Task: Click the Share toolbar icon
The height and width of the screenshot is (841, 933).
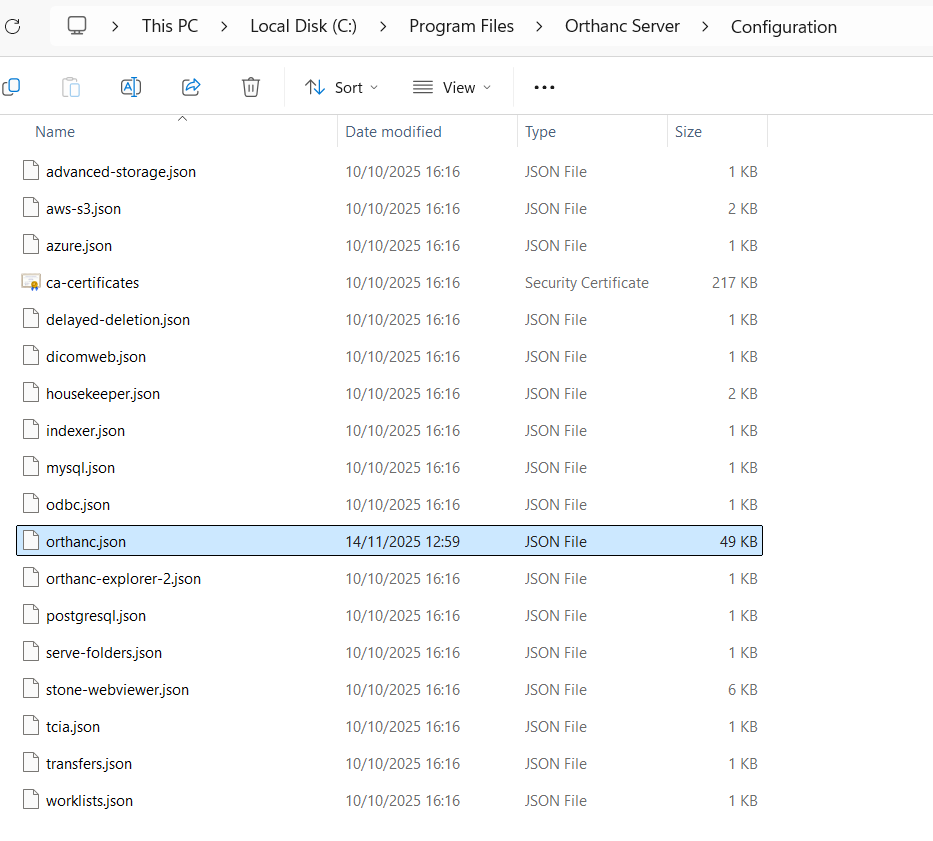Action: (x=191, y=87)
